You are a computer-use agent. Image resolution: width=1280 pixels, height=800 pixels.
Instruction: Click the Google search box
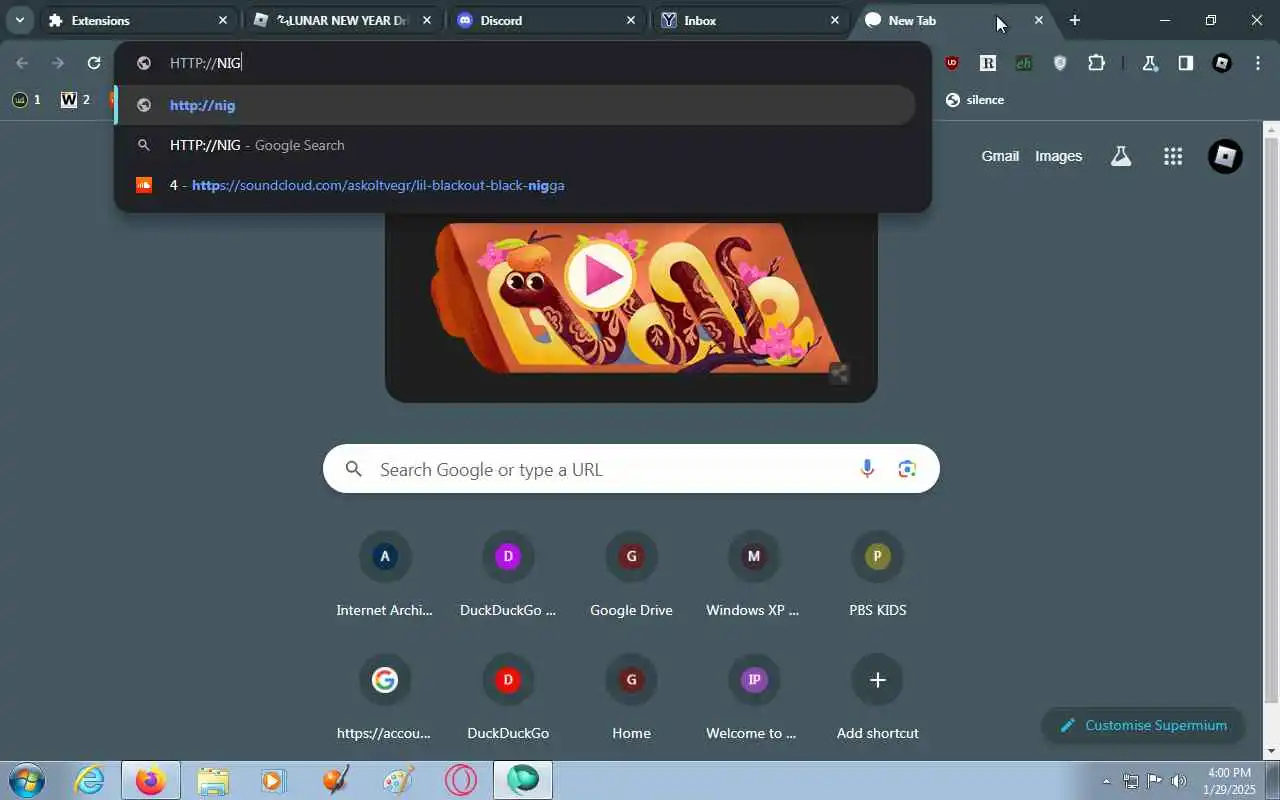[631, 469]
